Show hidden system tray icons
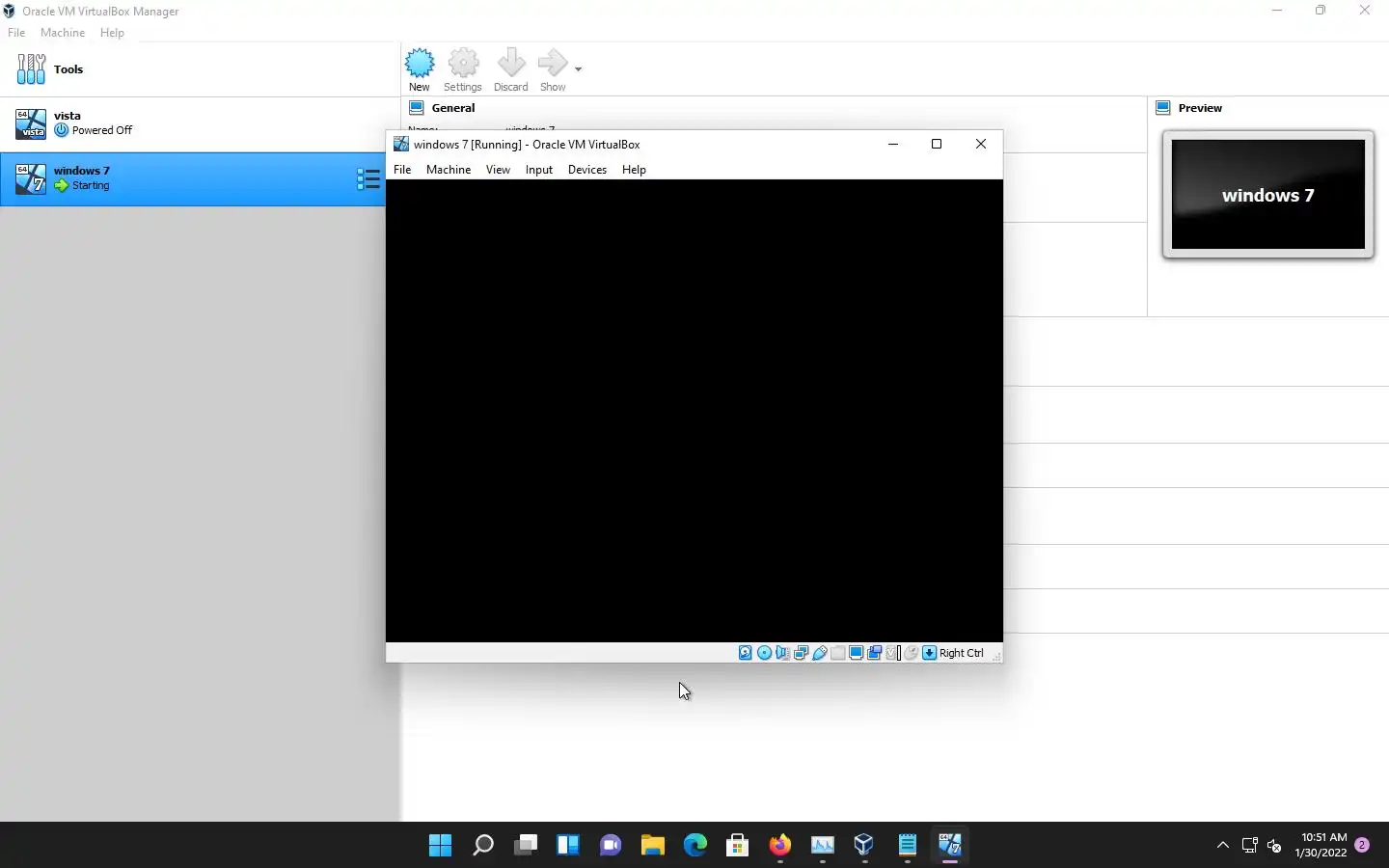 (x=1223, y=845)
